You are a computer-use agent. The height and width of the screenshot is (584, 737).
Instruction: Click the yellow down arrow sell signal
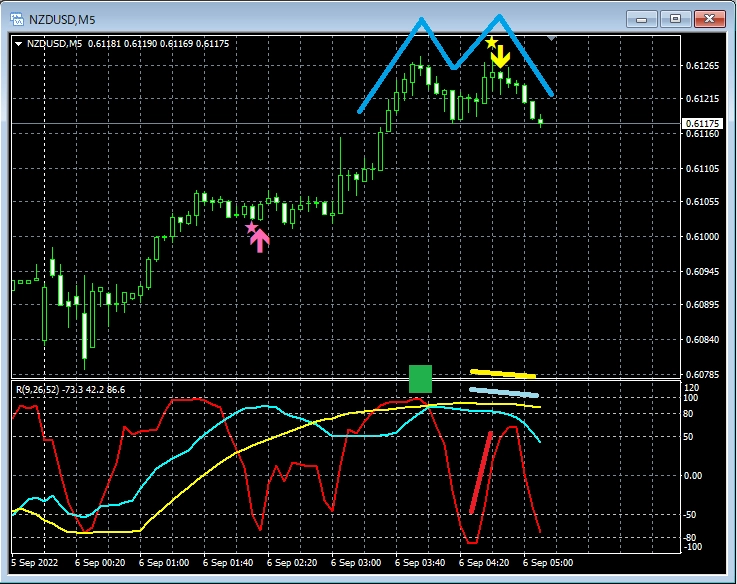point(501,55)
